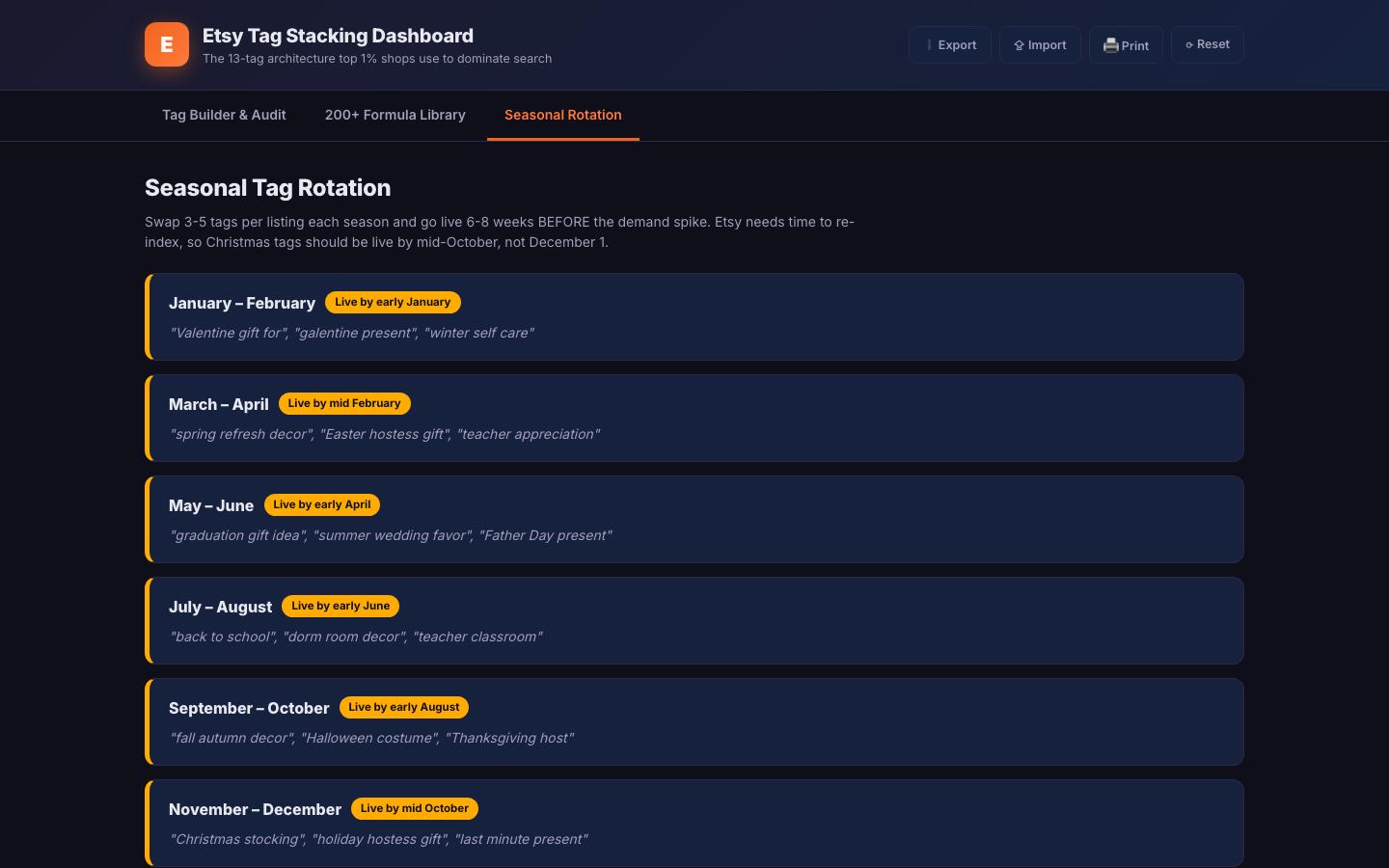The image size is (1389, 868).
Task: Click the November – December heading
Action: click(x=256, y=809)
